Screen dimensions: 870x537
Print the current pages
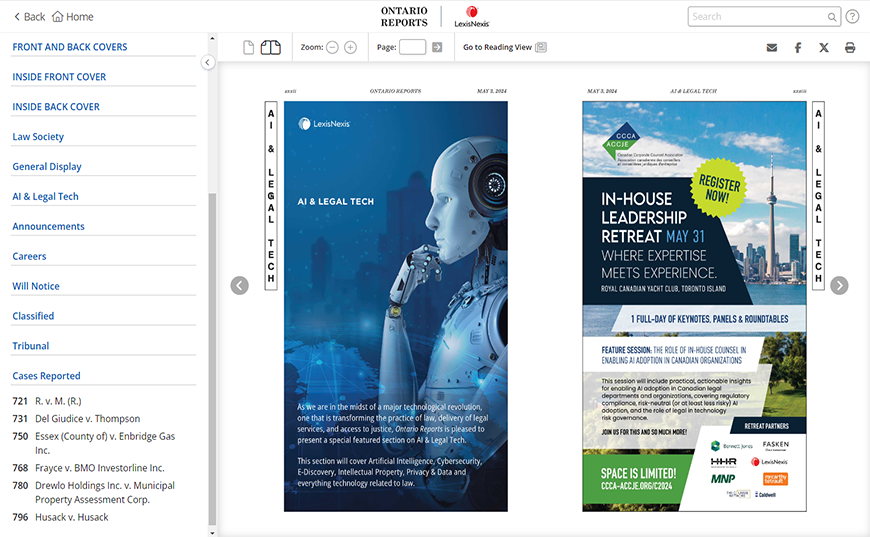(850, 47)
